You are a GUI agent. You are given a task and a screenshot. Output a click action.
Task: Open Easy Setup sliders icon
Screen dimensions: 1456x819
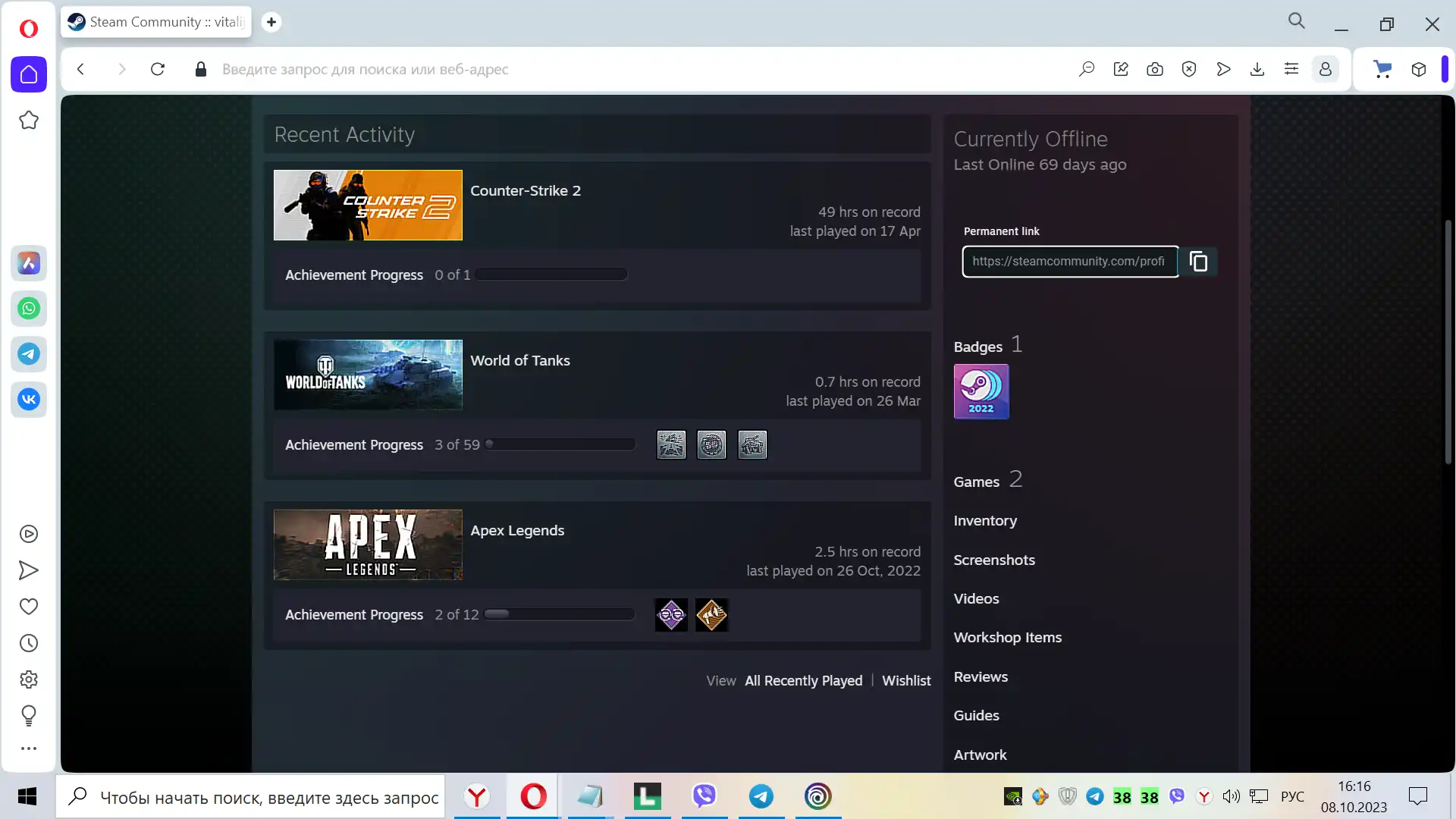(x=1291, y=69)
